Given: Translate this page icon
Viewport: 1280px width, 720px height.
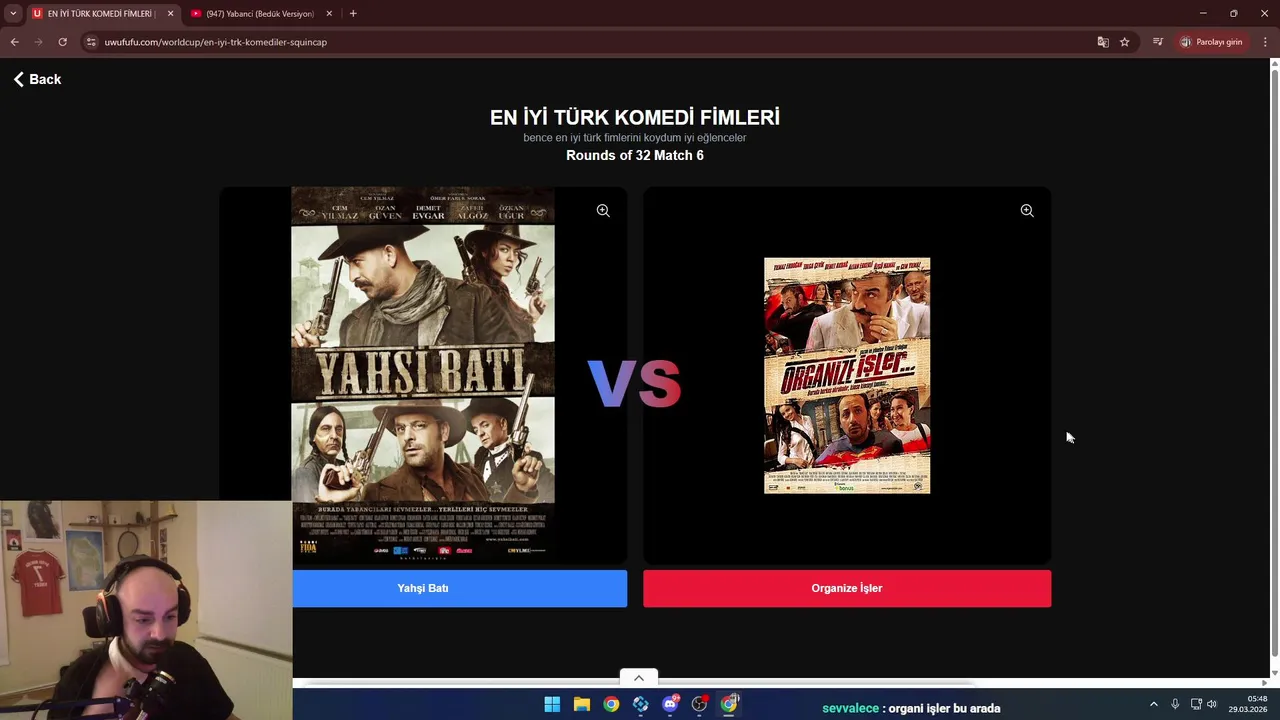Looking at the screenshot, I should tap(1103, 42).
